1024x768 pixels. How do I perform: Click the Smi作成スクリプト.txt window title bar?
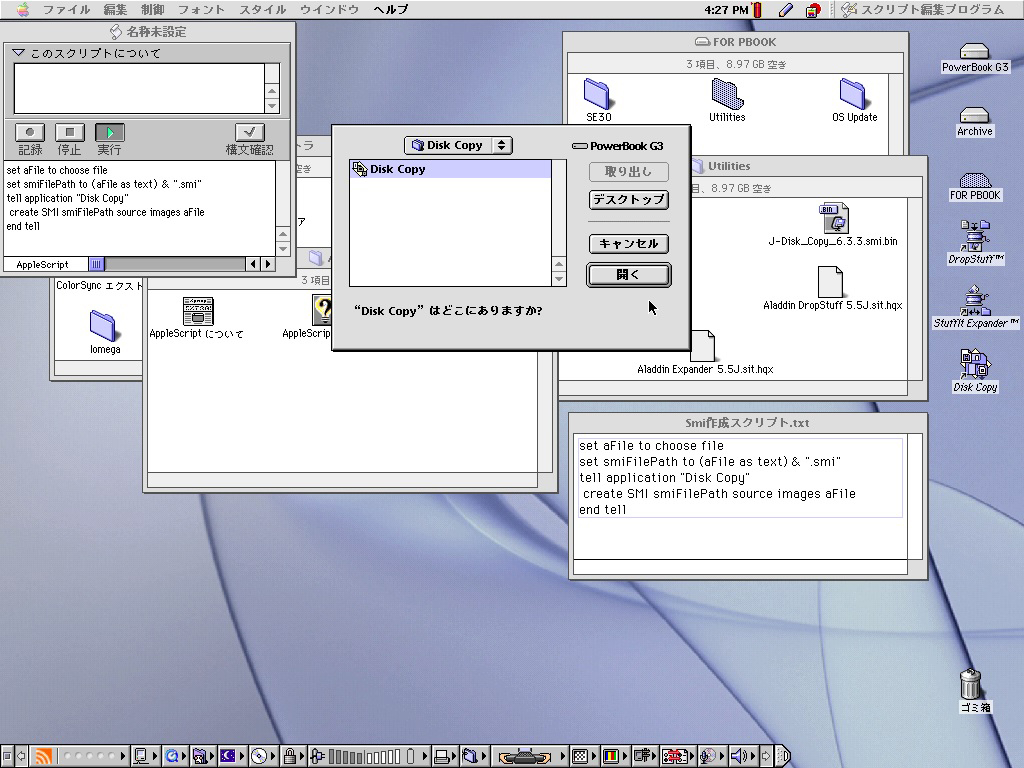point(747,423)
